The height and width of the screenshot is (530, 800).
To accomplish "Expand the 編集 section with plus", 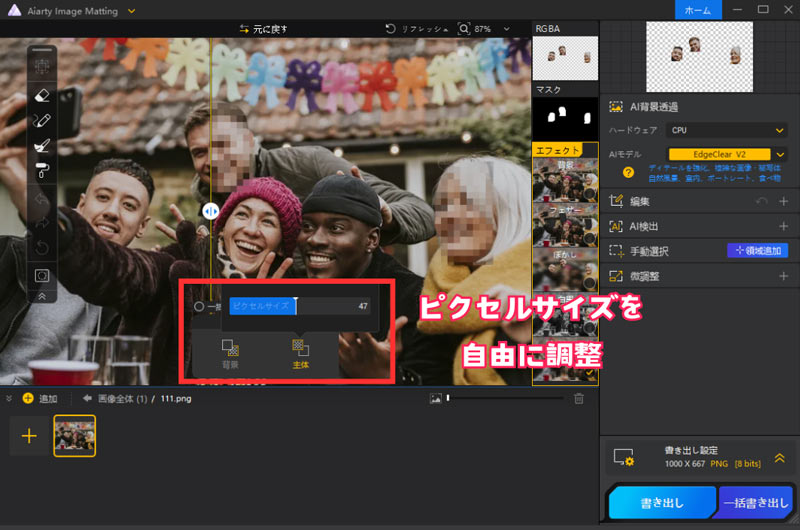I will coord(784,201).
